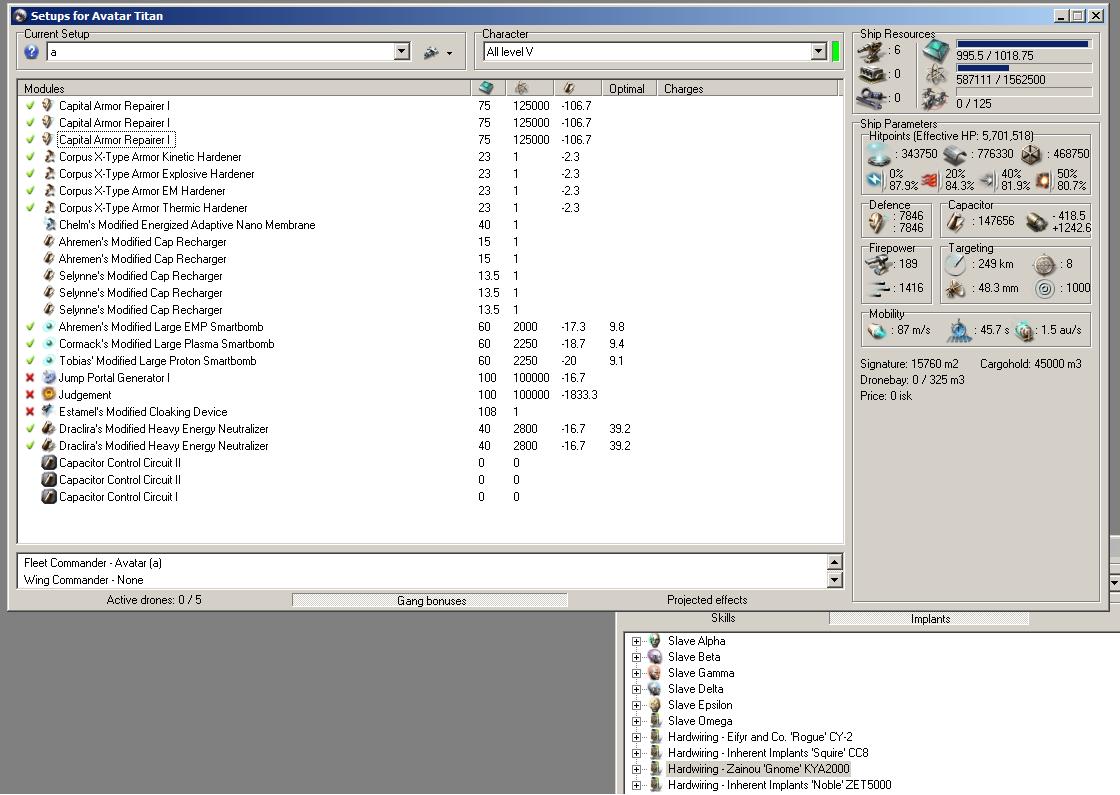The width and height of the screenshot is (1120, 795).
Task: Click the capacitor usage column header icon
Action: [x=569, y=88]
